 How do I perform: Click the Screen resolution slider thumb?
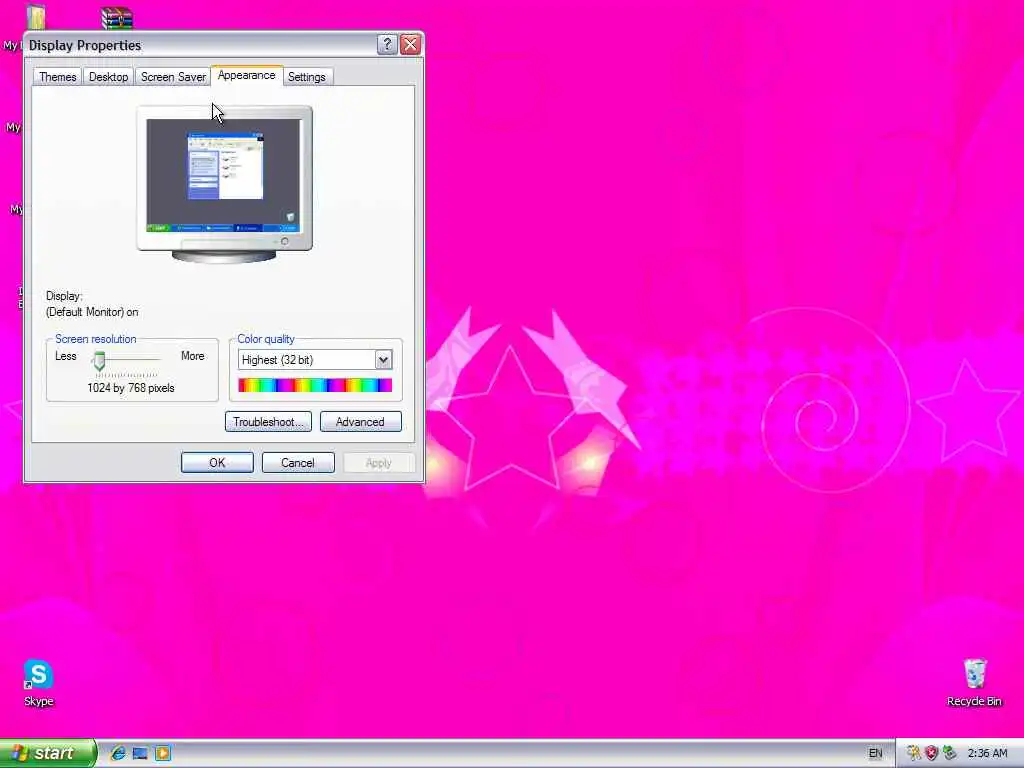point(99,360)
